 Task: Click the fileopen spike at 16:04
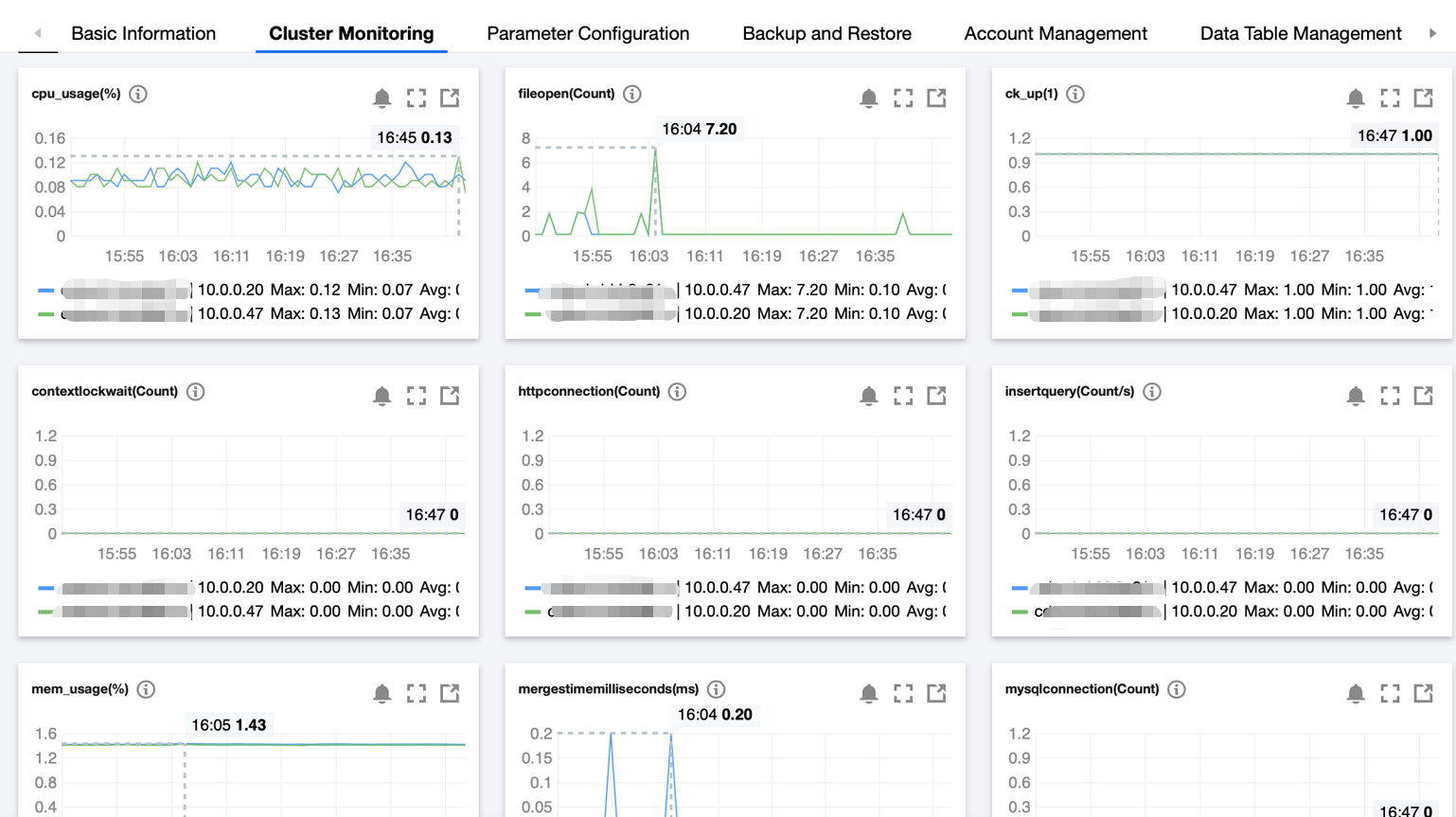(654, 150)
